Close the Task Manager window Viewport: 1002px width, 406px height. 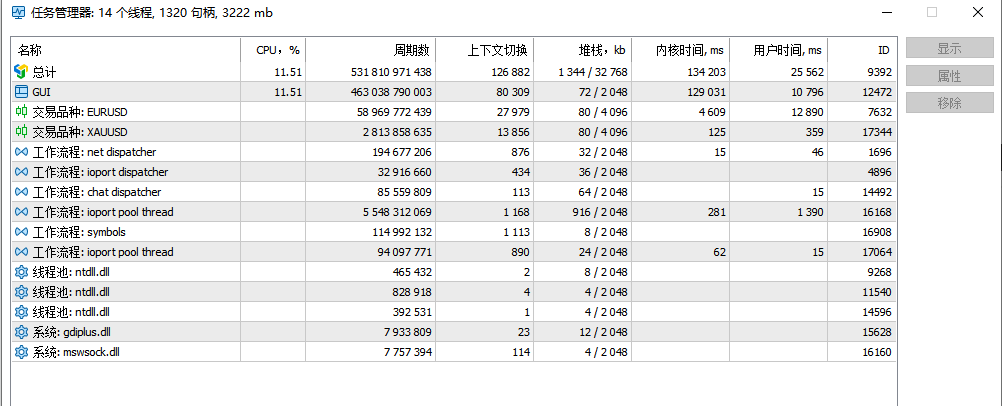click(978, 13)
